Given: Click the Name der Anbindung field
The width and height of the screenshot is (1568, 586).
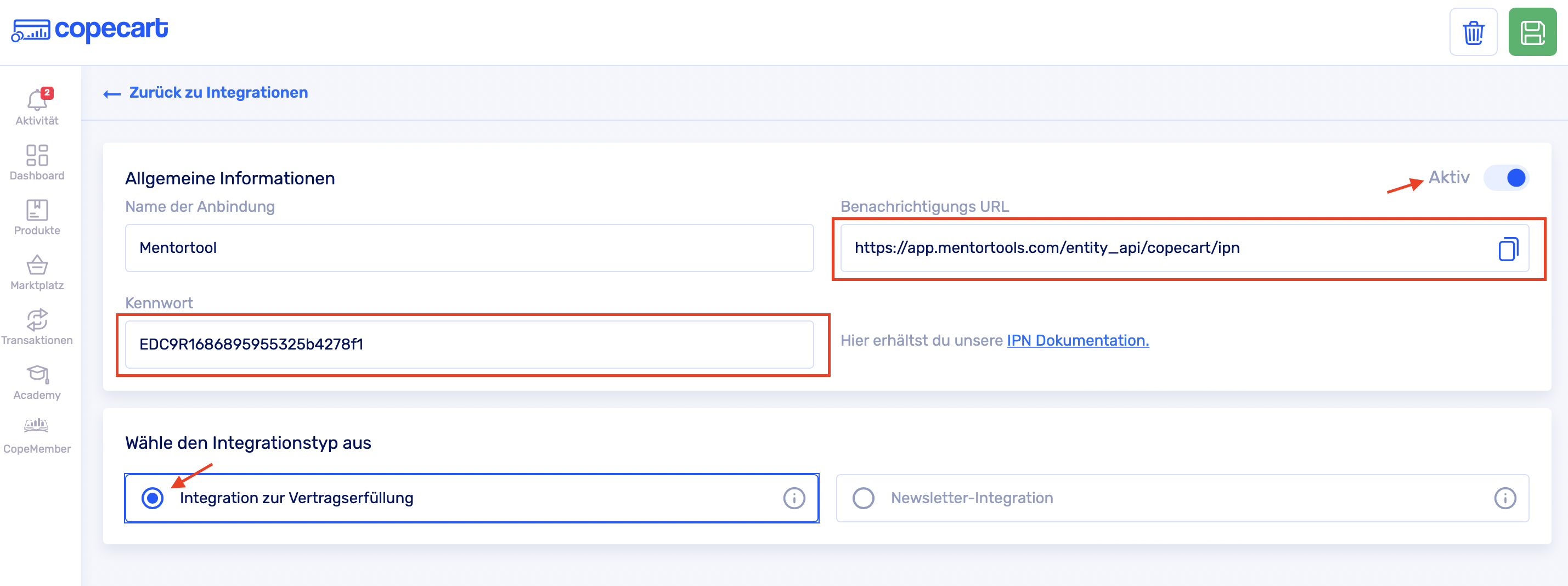Looking at the screenshot, I should (469, 247).
